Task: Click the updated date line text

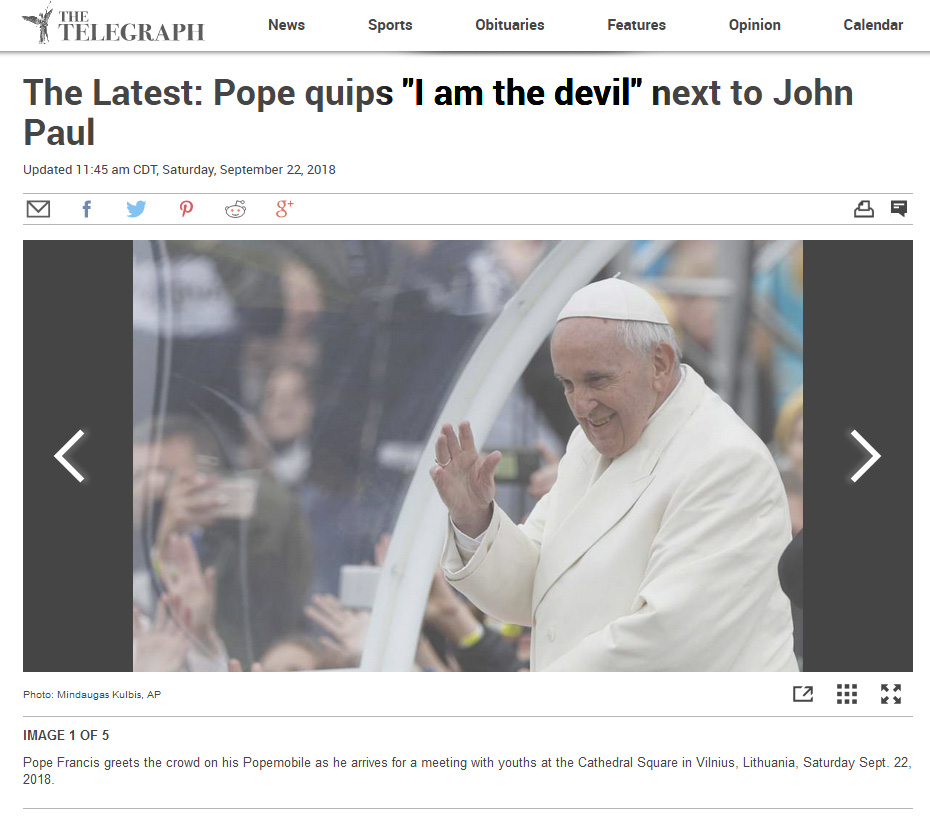Action: point(179,170)
